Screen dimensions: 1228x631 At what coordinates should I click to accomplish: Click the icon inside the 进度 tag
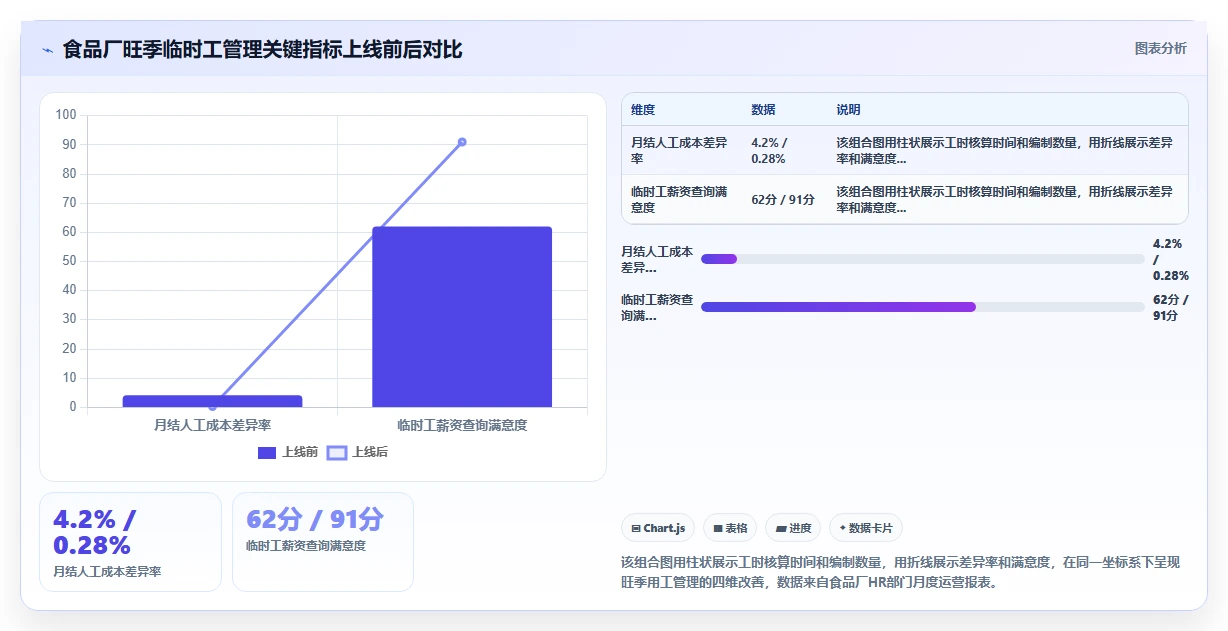781,528
